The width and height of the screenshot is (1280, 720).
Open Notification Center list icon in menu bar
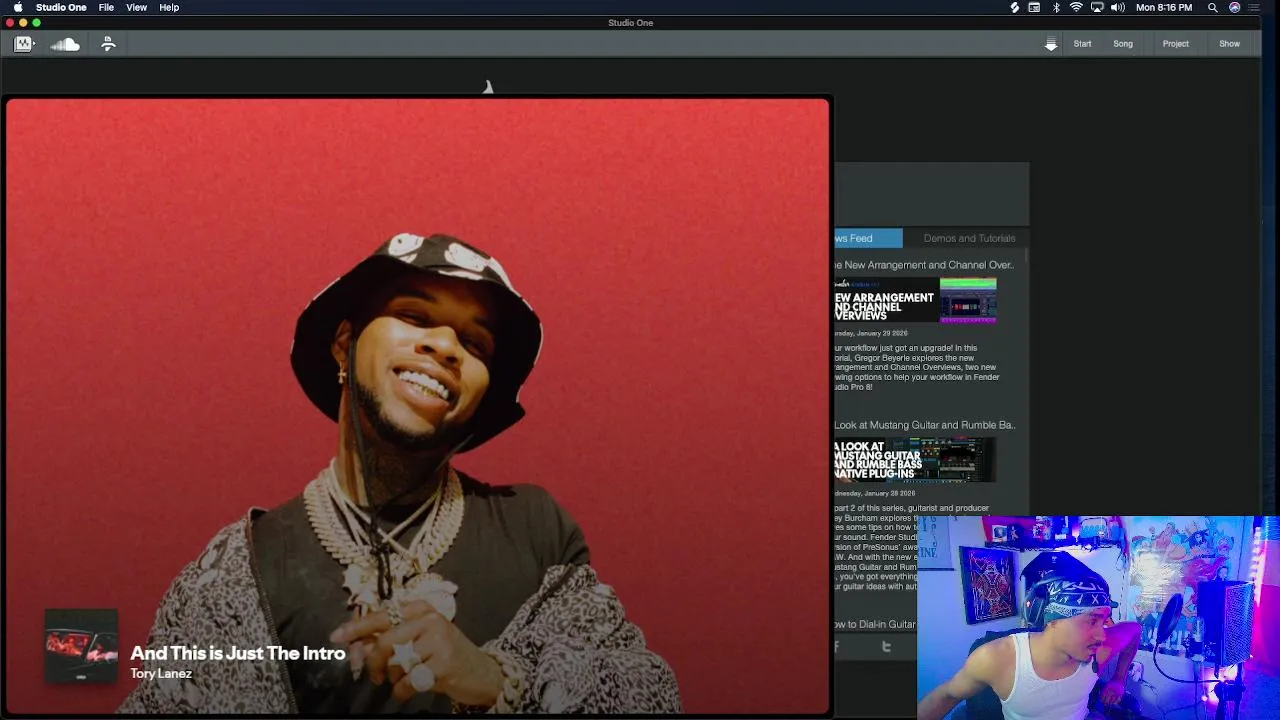[1254, 7]
